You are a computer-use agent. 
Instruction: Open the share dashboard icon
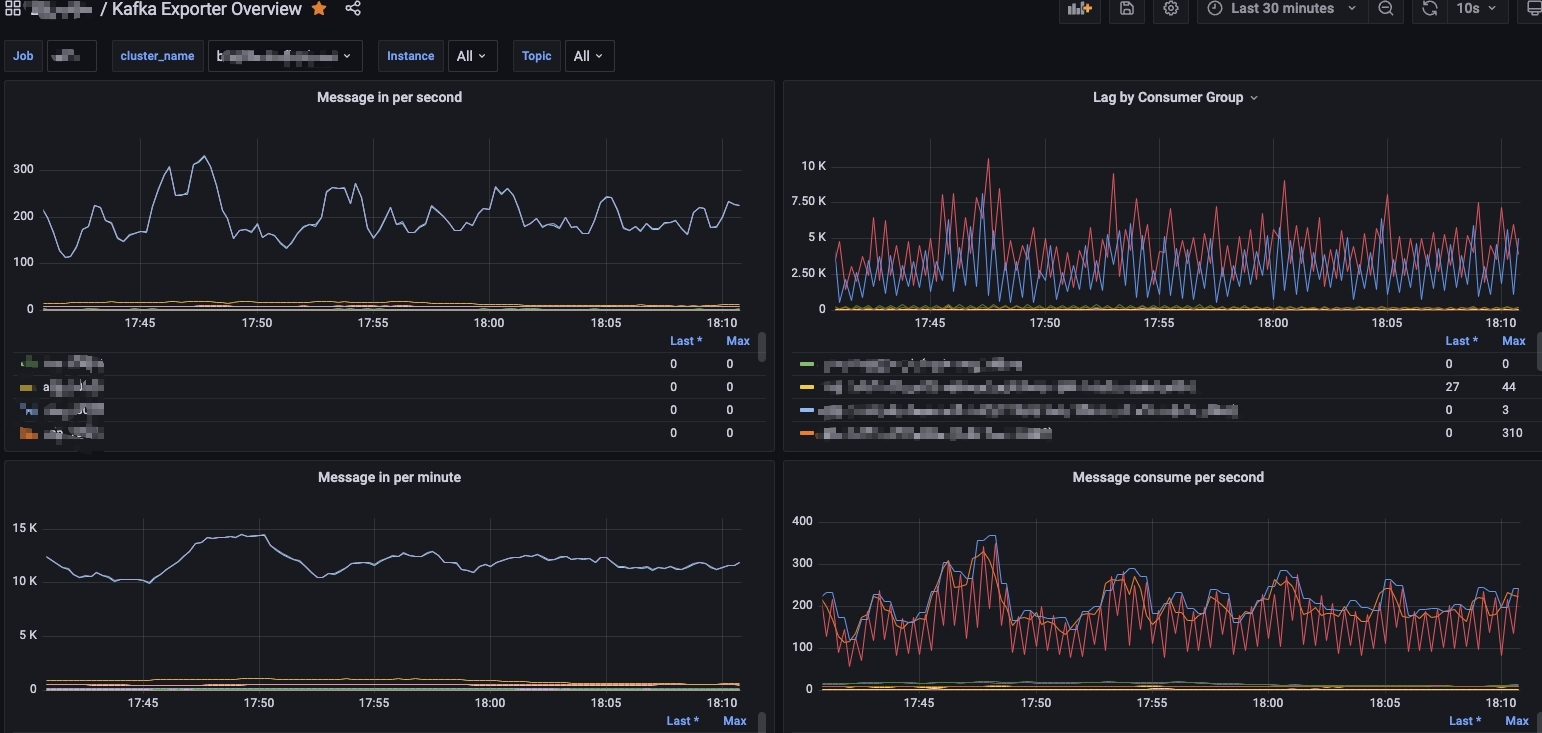(x=353, y=9)
